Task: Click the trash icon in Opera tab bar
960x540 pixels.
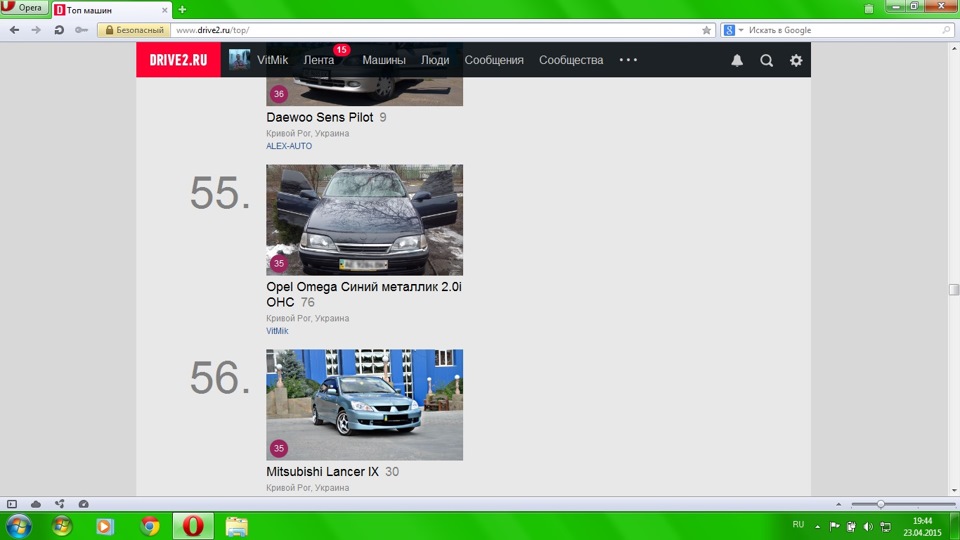Action: pos(869,9)
